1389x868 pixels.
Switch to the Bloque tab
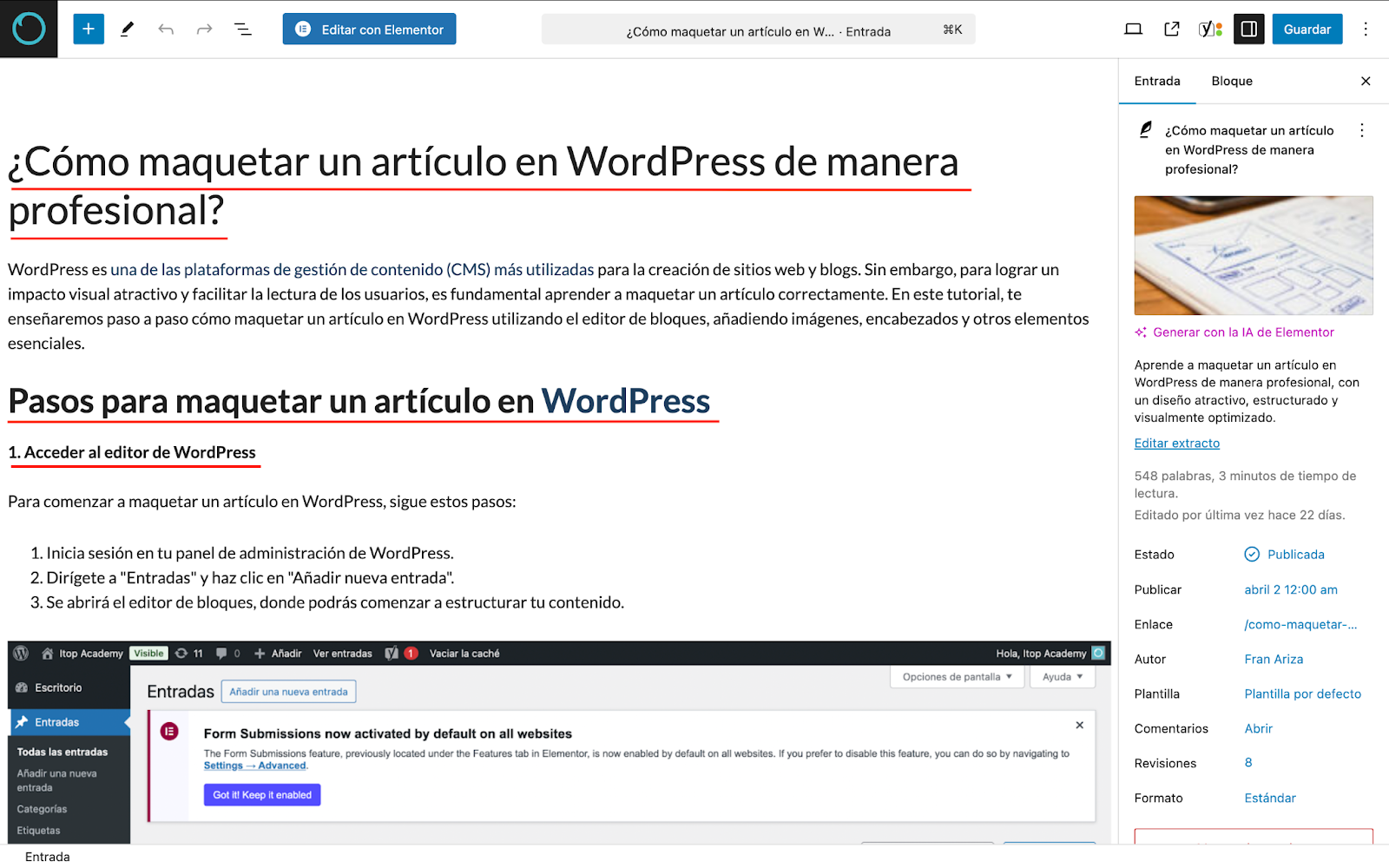coord(1232,81)
